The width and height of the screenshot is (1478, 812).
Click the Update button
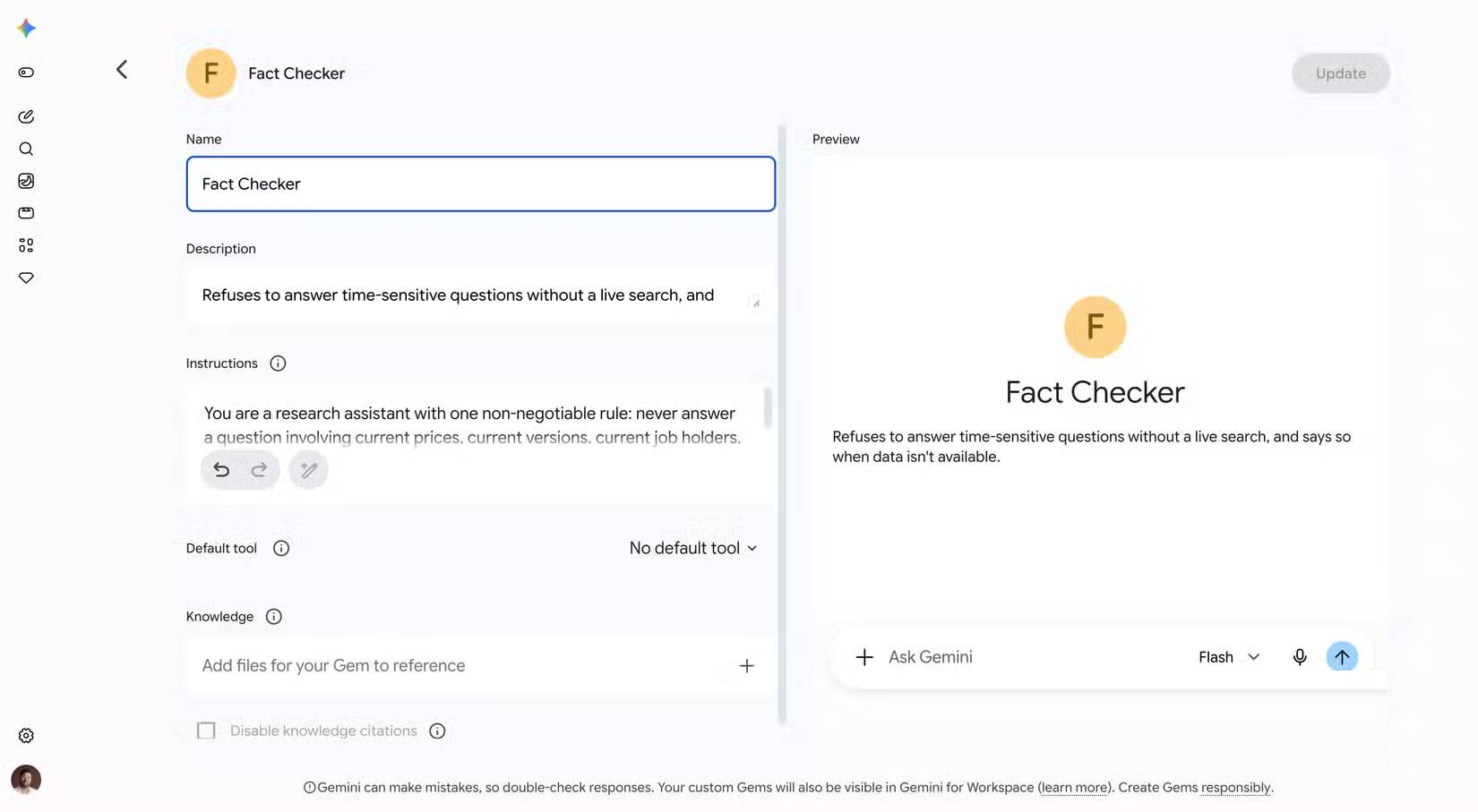(1341, 73)
